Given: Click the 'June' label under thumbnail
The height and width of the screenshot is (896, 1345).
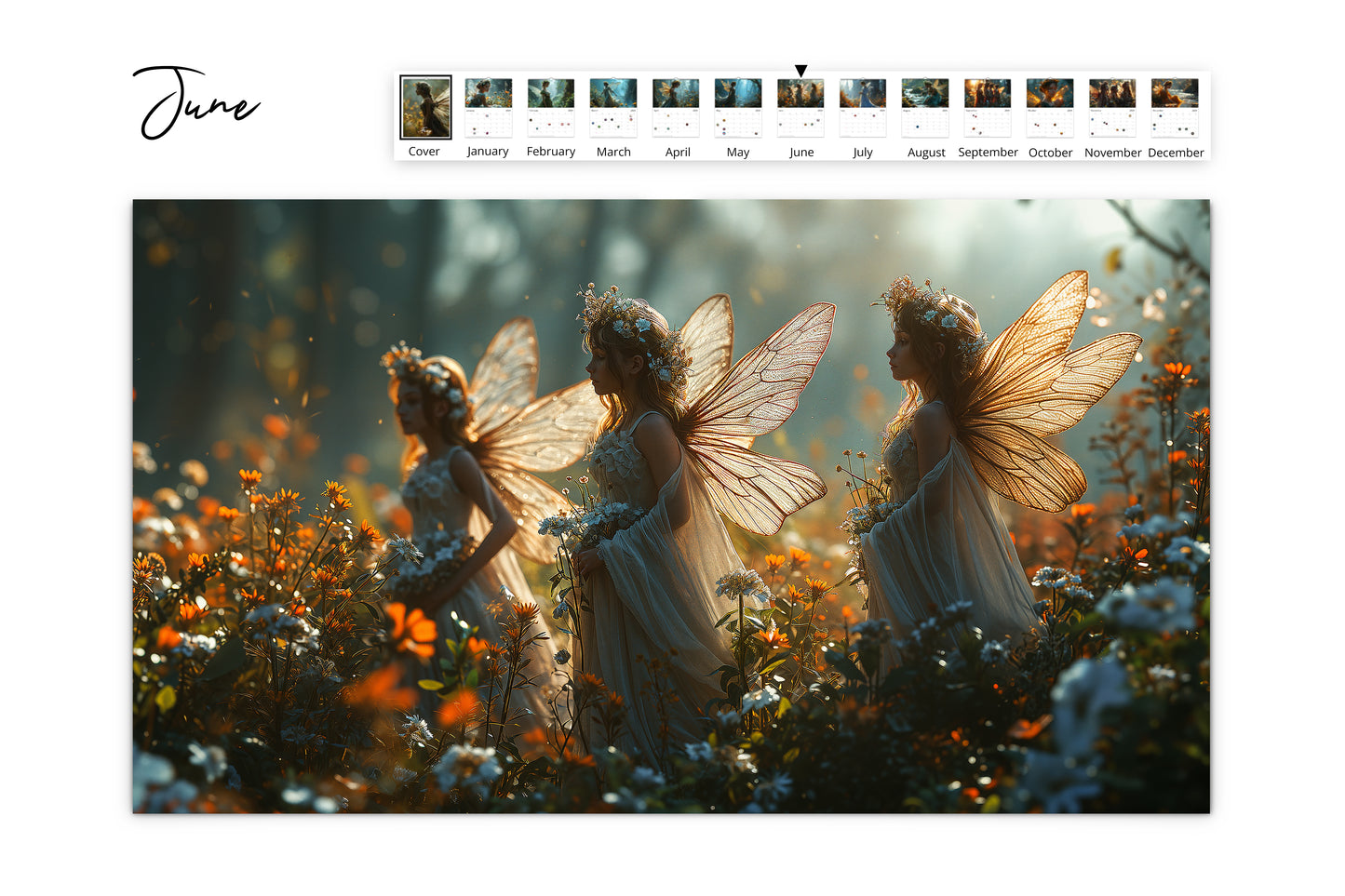Looking at the screenshot, I should tap(801, 153).
